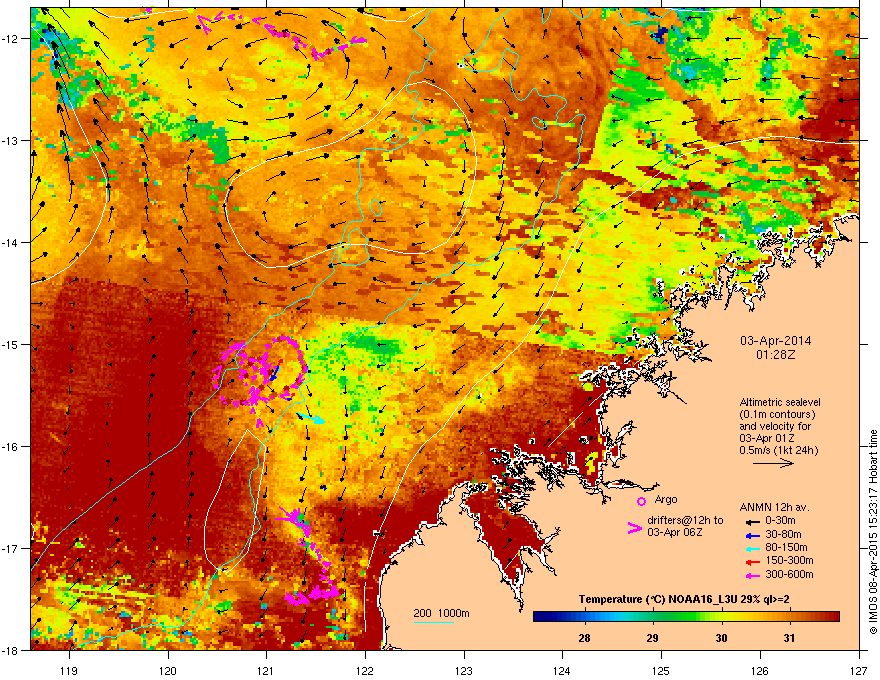880x680 pixels.
Task: Click the '80-150m' depth label
Action: tap(786, 547)
